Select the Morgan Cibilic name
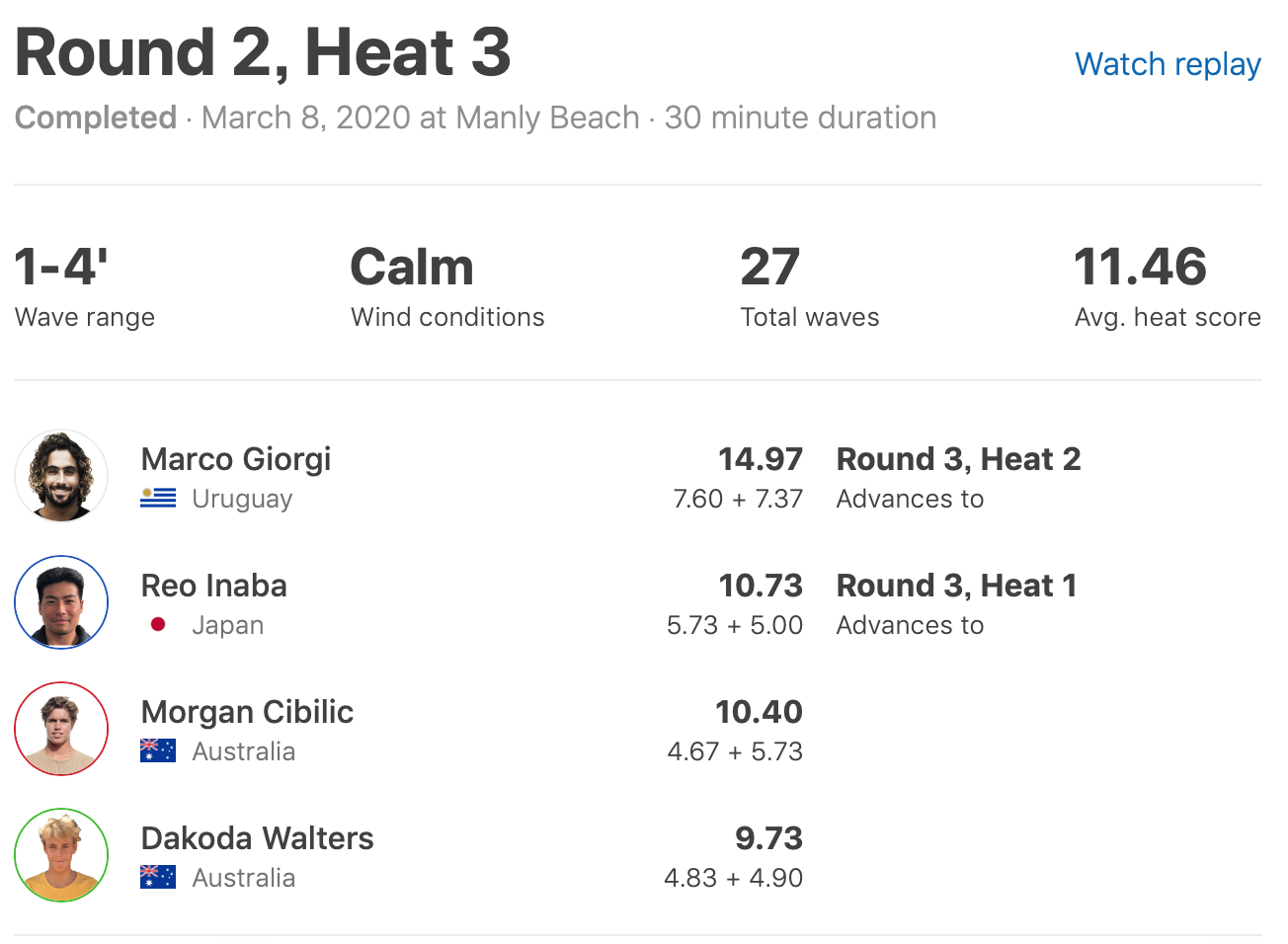 247,712
